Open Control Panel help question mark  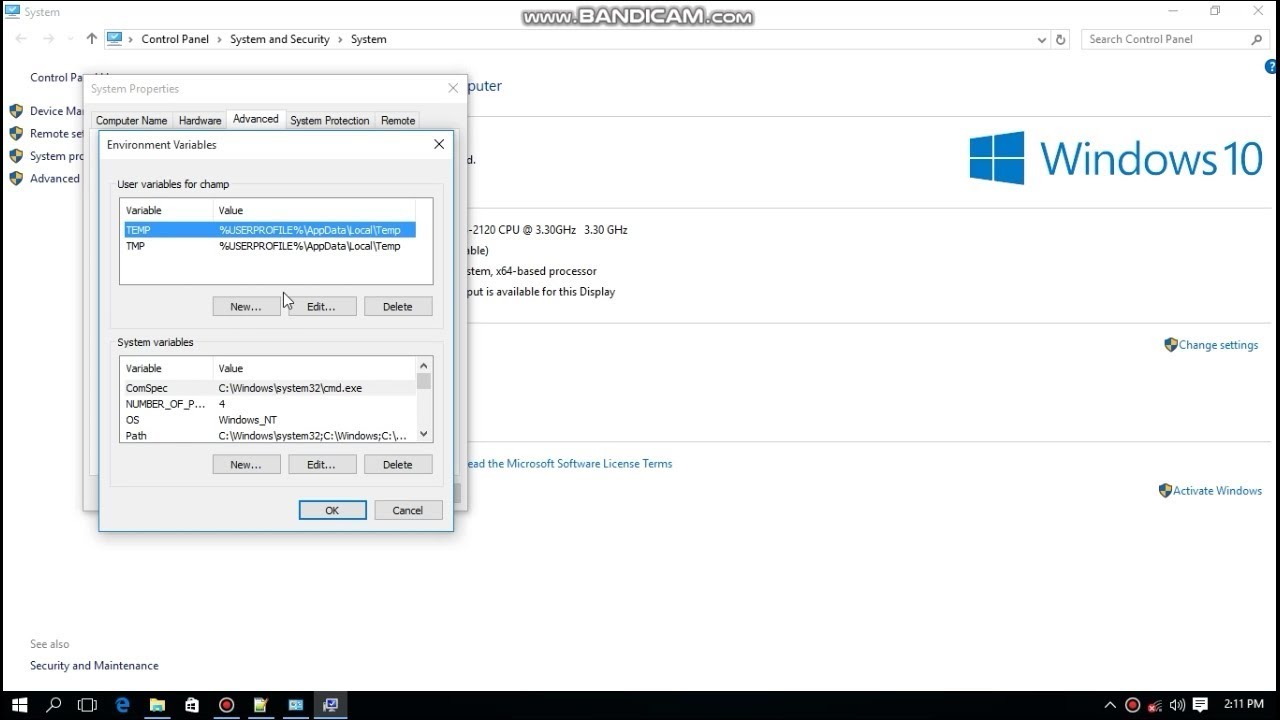click(x=1272, y=67)
